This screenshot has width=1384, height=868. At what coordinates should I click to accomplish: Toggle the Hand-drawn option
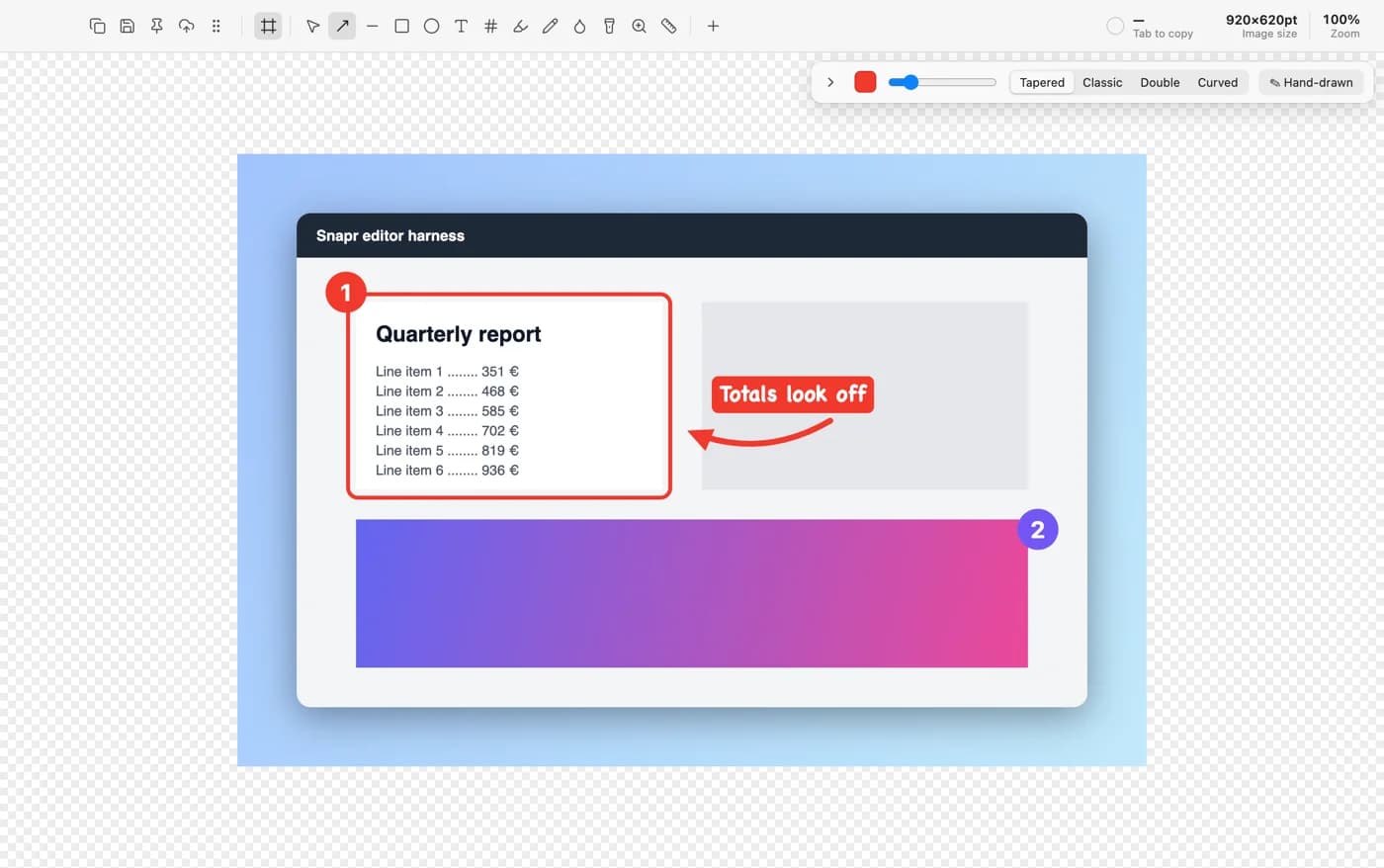[x=1311, y=82]
